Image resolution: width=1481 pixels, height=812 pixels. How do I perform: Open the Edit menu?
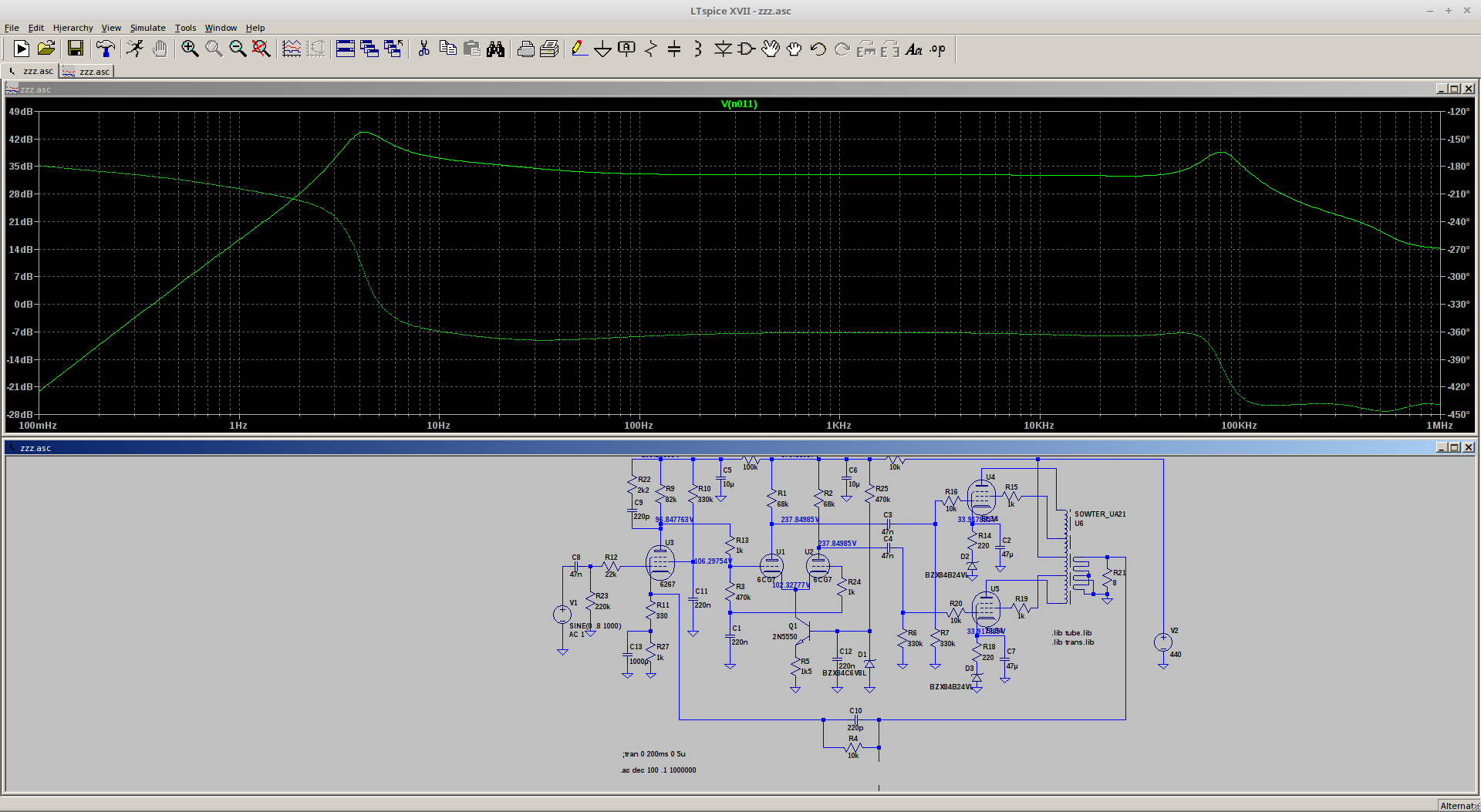coord(36,28)
